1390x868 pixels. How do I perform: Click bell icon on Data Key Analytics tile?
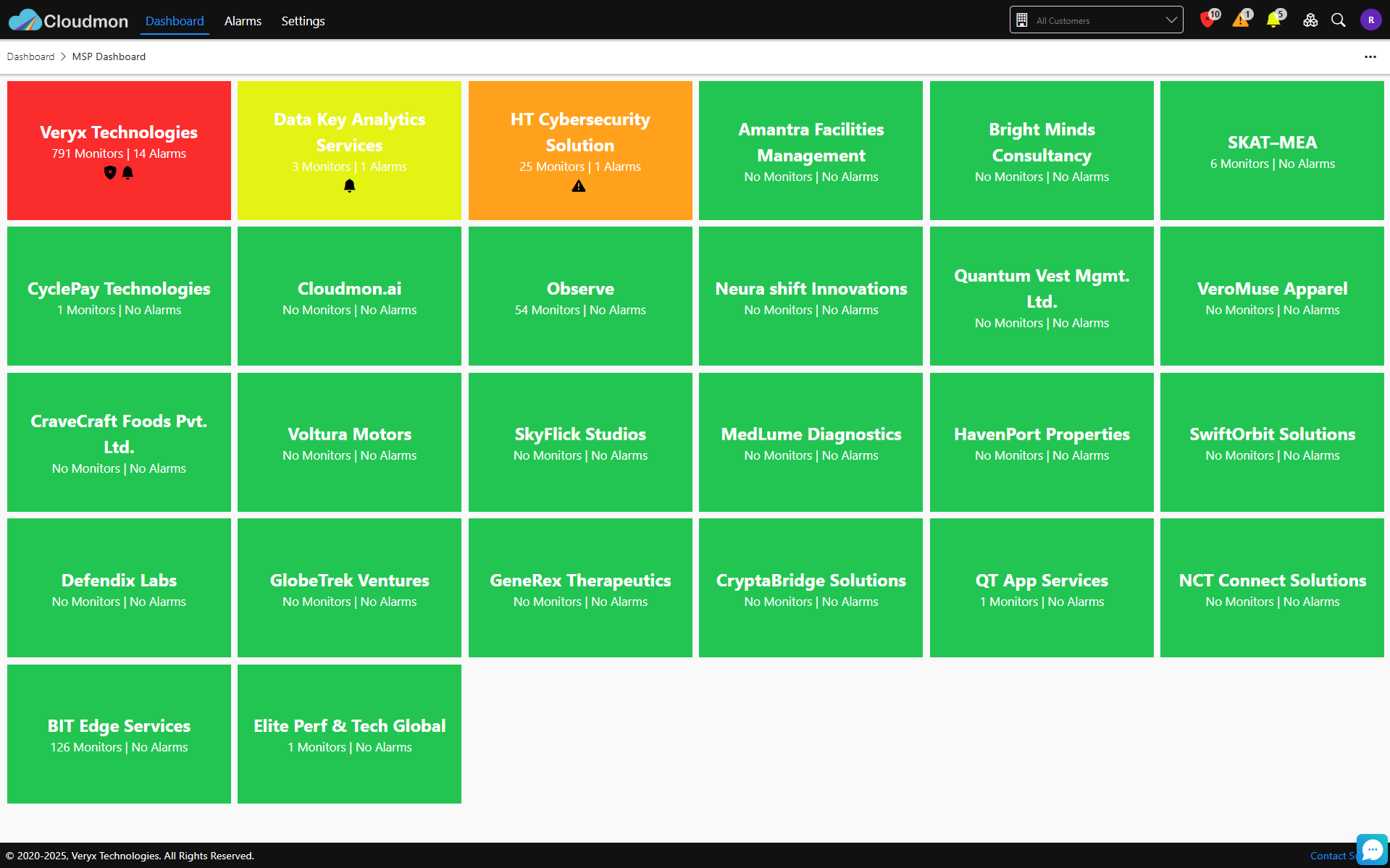pos(349,185)
